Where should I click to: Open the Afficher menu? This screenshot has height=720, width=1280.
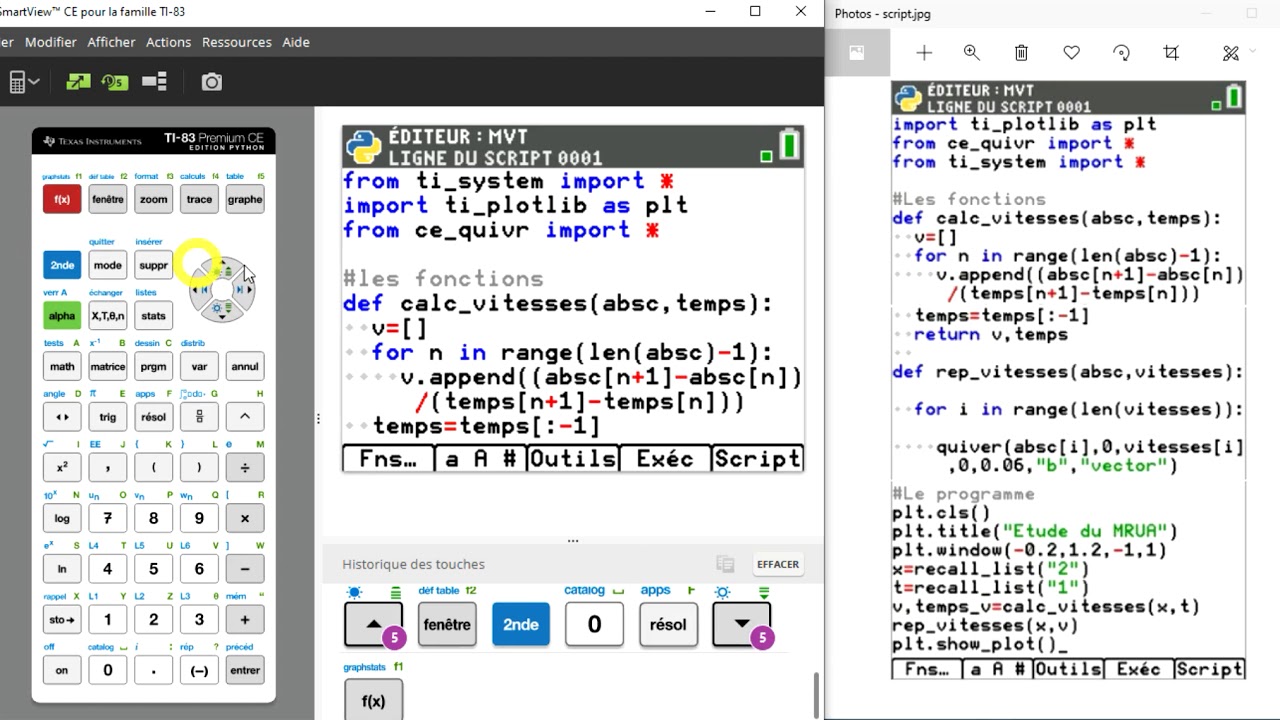pyautogui.click(x=111, y=42)
